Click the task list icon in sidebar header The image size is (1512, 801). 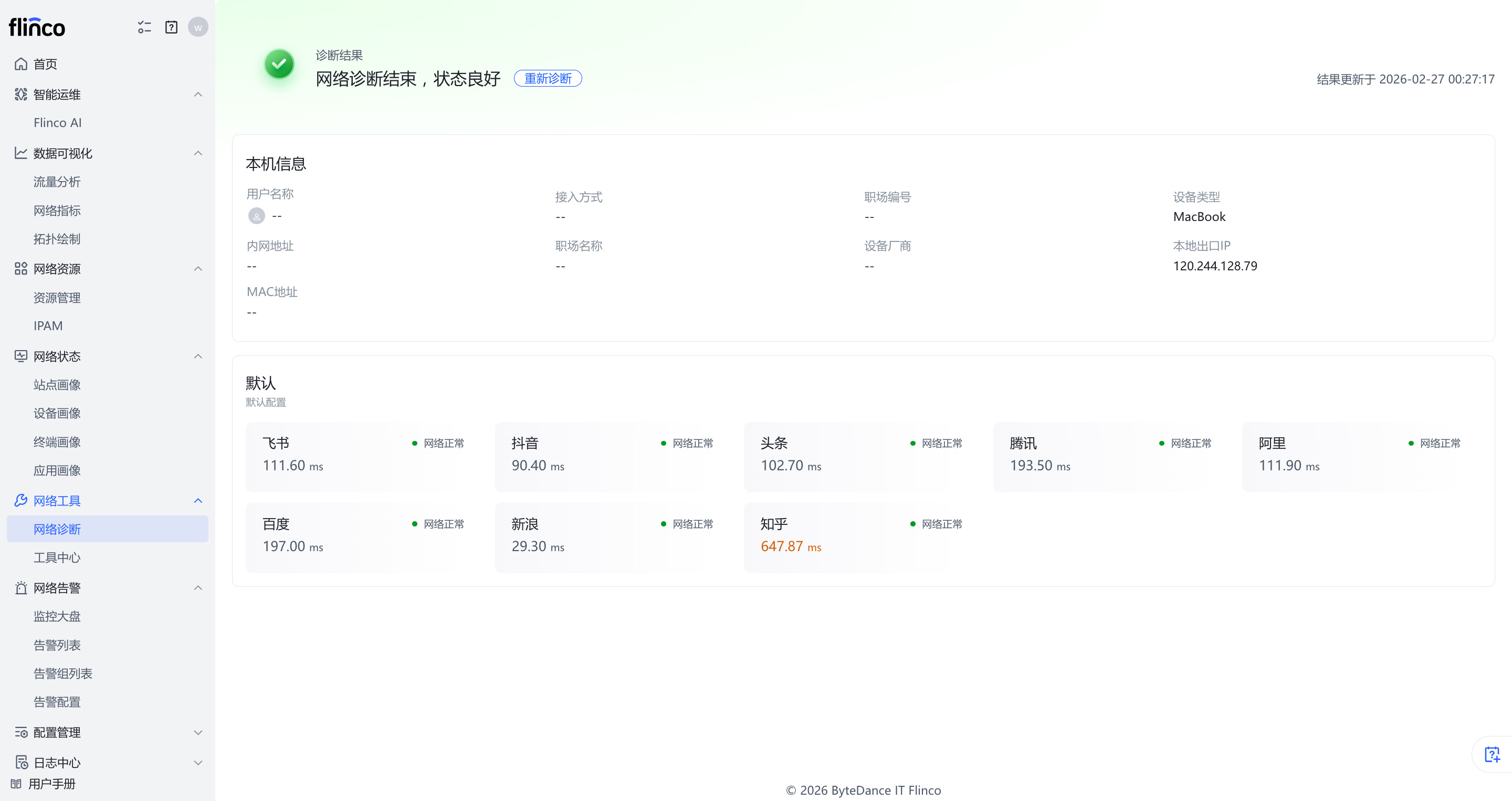(x=144, y=27)
